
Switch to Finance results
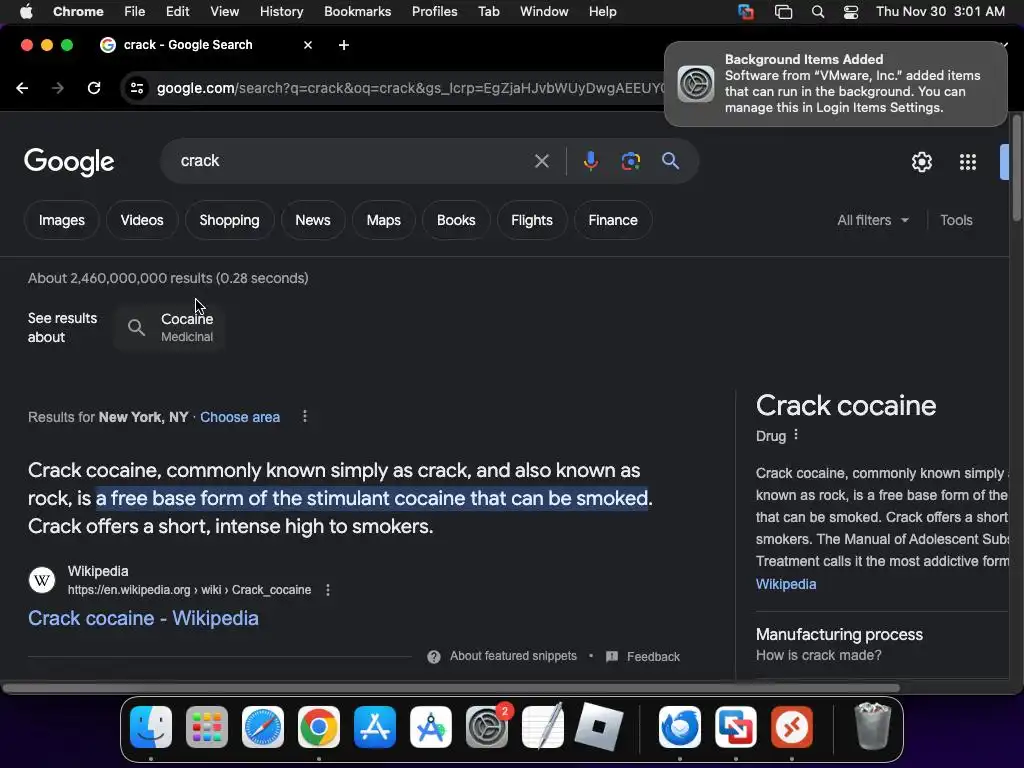click(x=613, y=220)
